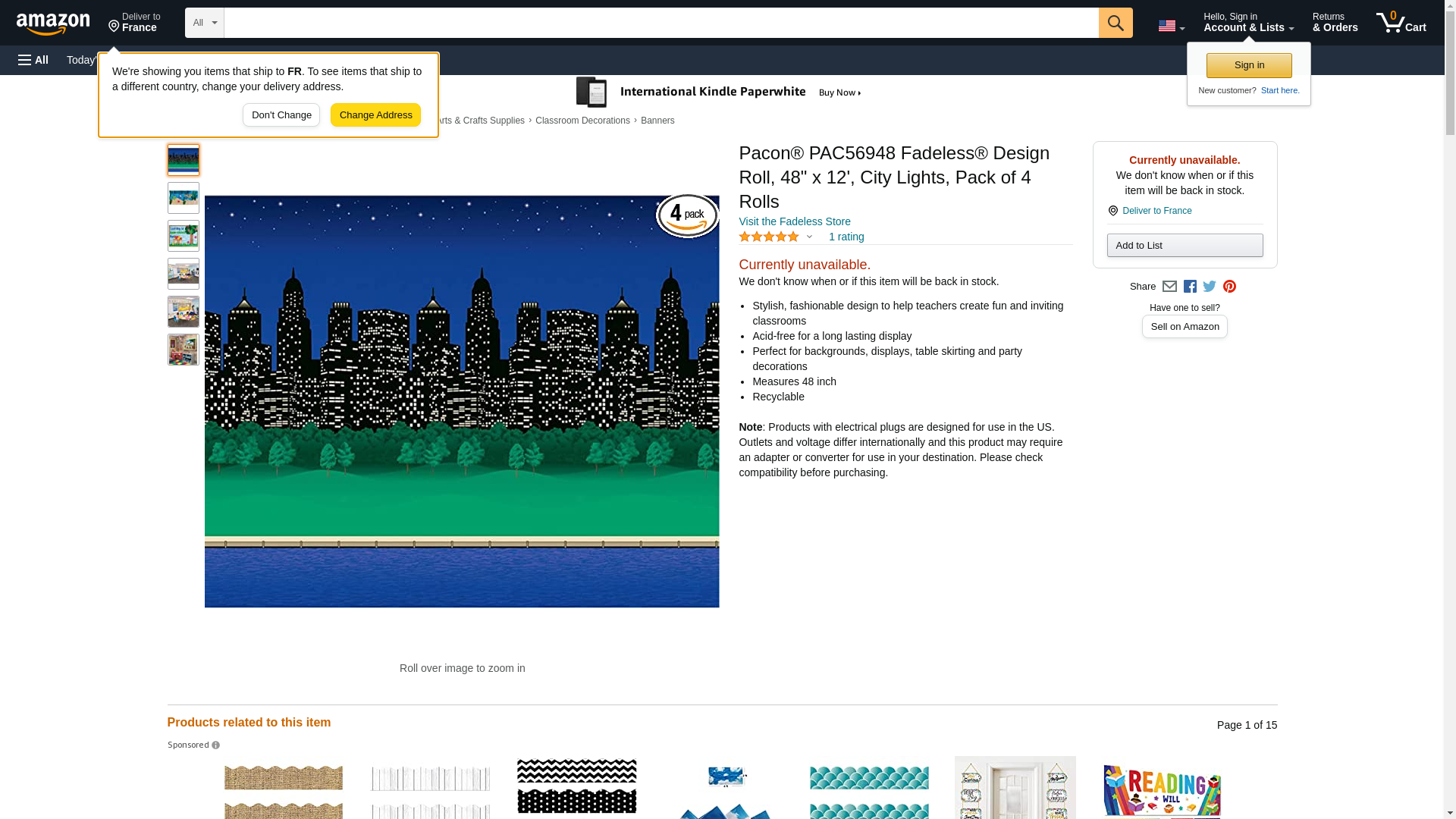Expand the star rating breakdown popover
The image size is (1456, 819).
[809, 237]
